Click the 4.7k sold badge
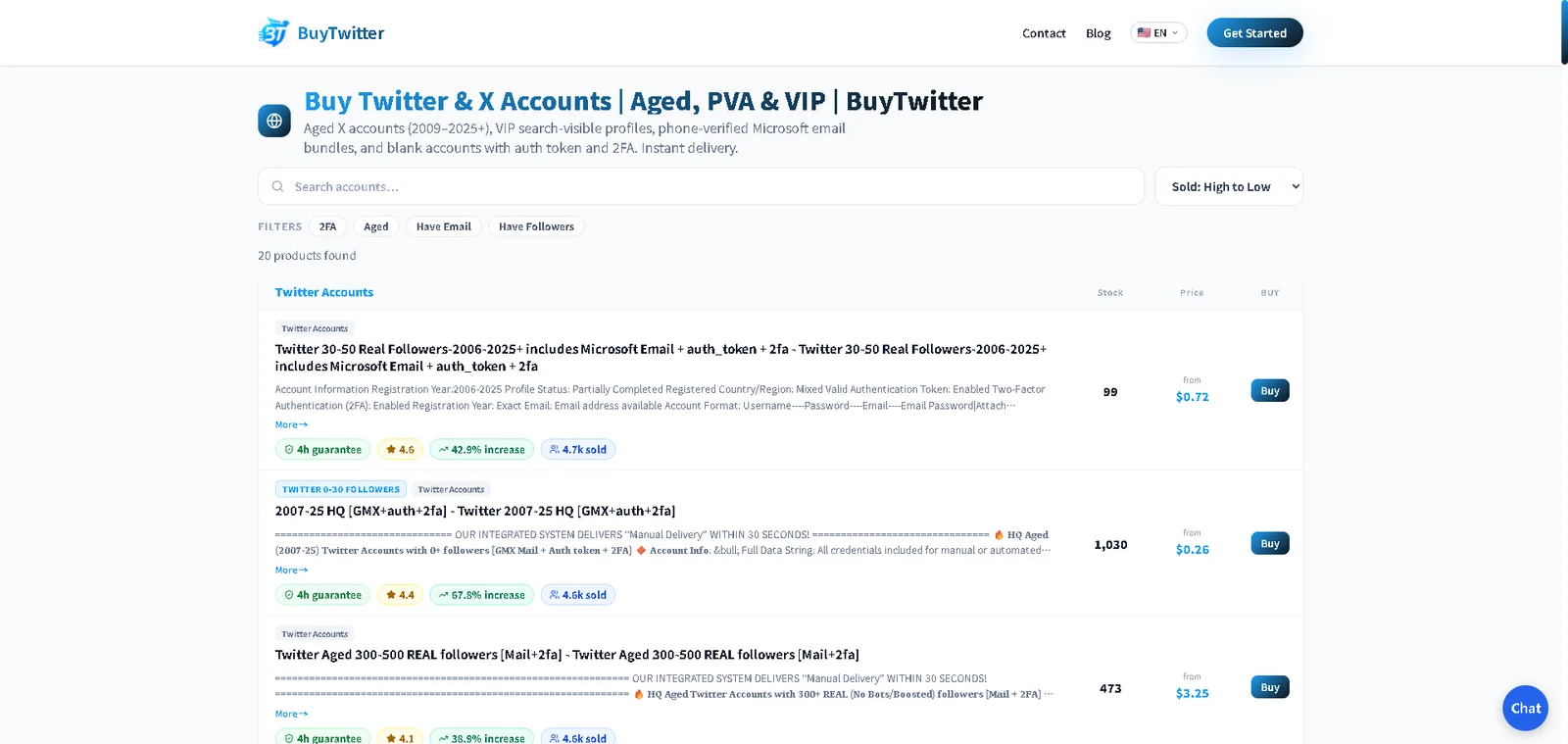1568x744 pixels. point(578,450)
